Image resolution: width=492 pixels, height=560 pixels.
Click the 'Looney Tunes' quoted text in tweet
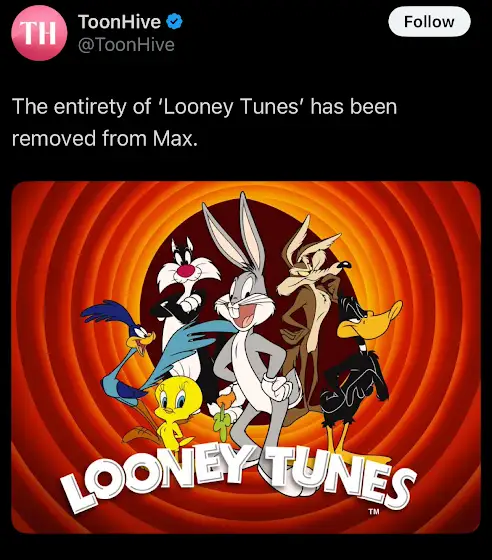[x=230, y=107]
